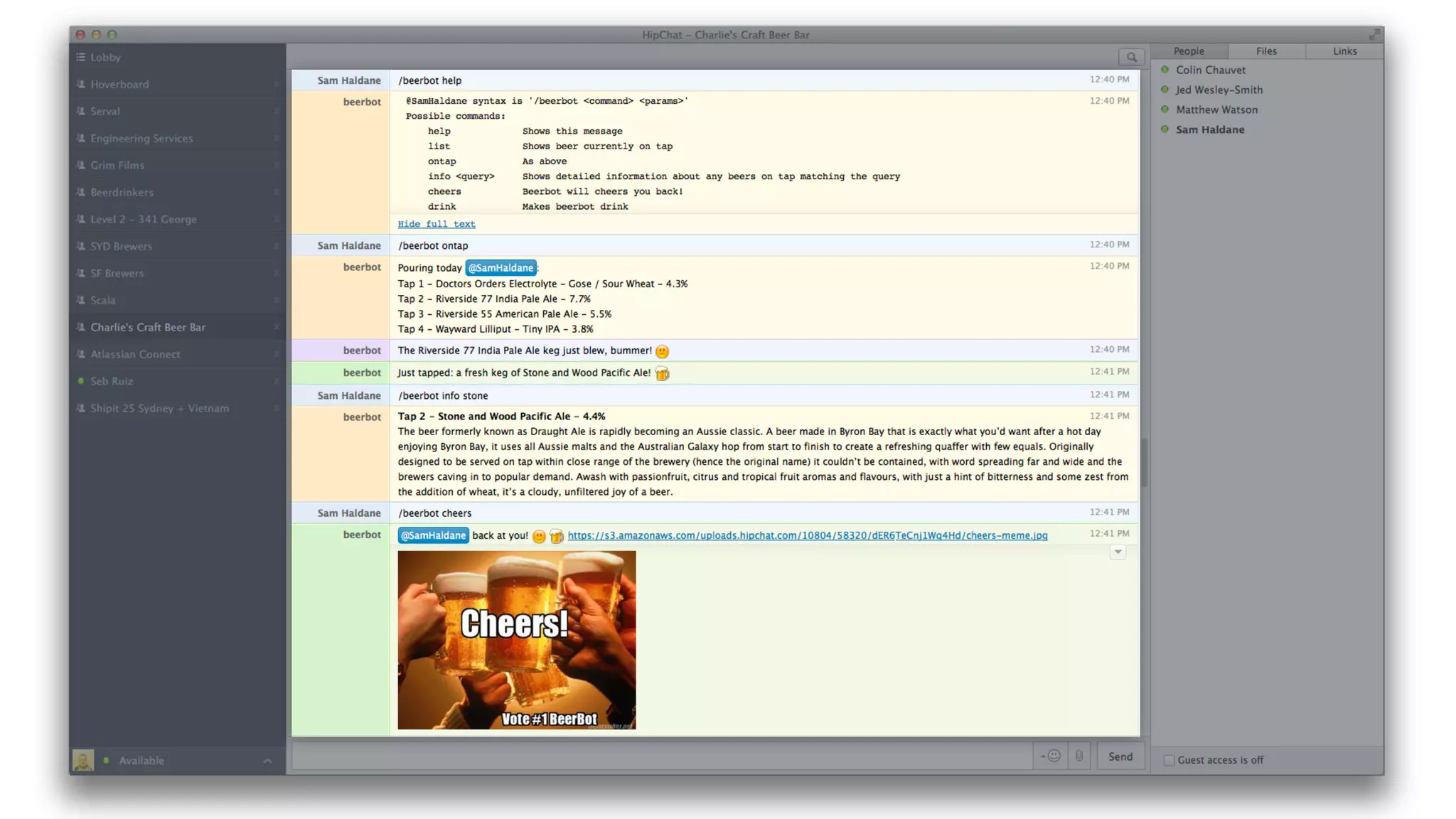1456x819 pixels.
Task: Open Seb Ruiz private chat
Action: click(x=112, y=381)
